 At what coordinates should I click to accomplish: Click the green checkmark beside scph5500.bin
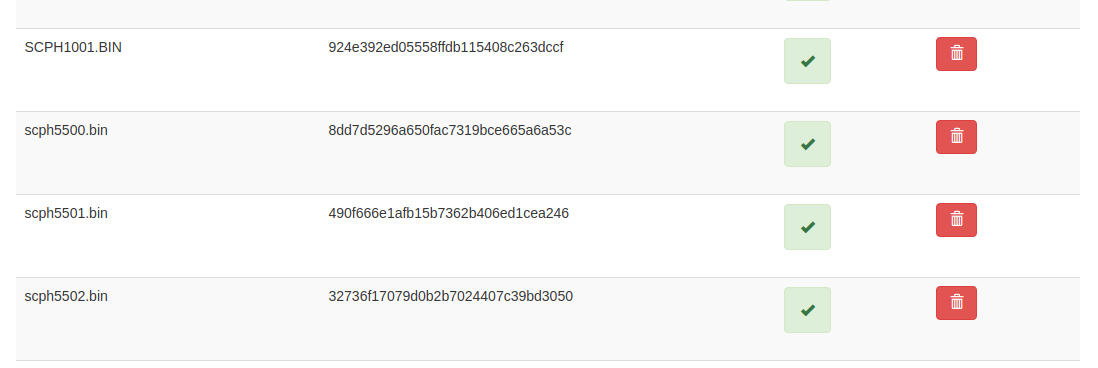807,144
